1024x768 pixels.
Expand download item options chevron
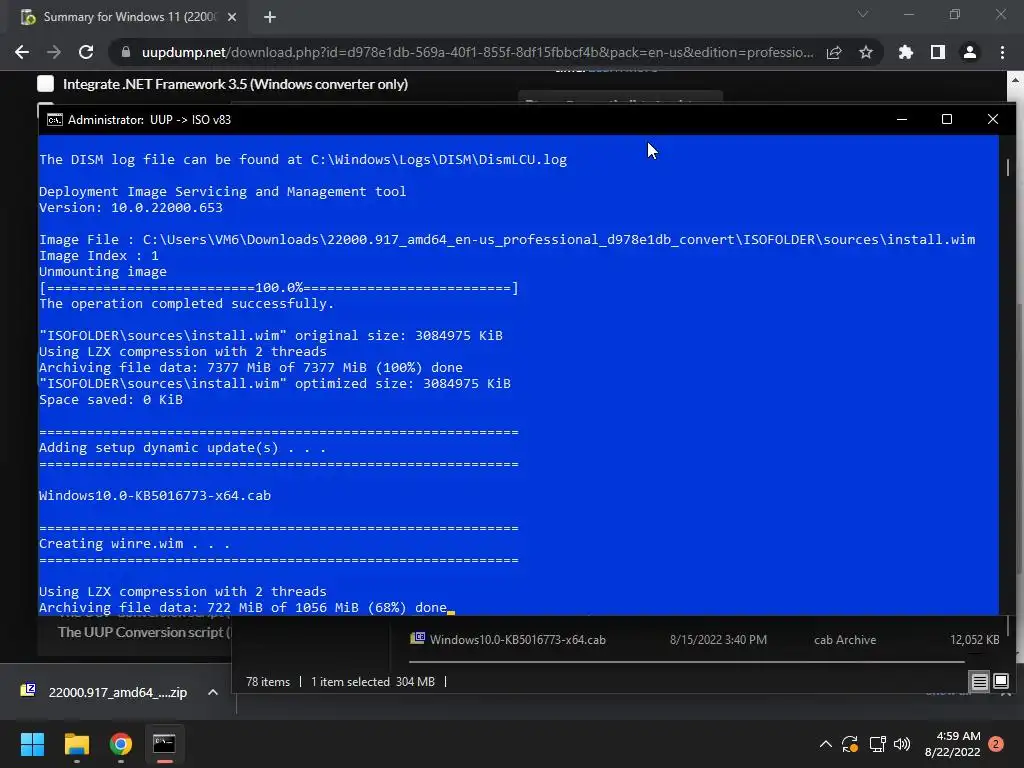coord(213,692)
